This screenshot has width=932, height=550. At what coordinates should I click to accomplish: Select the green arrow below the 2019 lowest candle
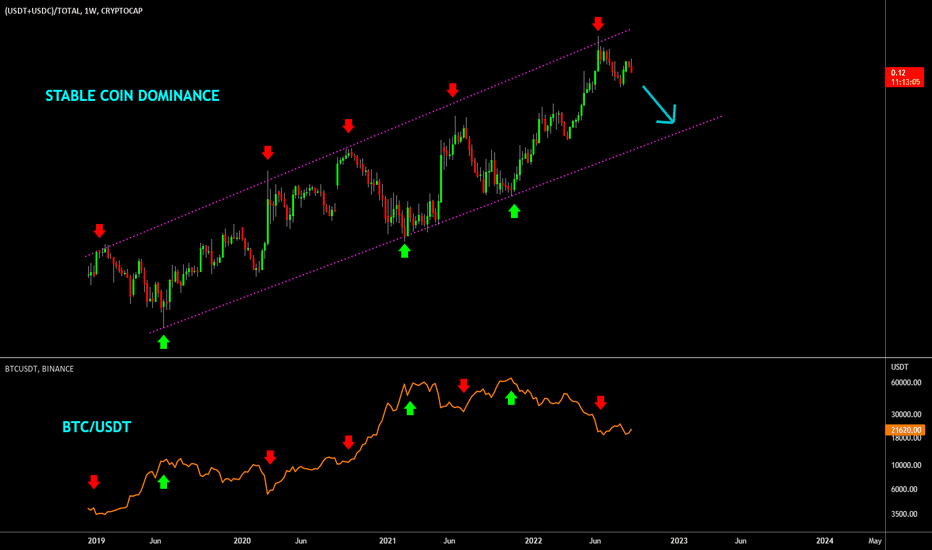[163, 342]
